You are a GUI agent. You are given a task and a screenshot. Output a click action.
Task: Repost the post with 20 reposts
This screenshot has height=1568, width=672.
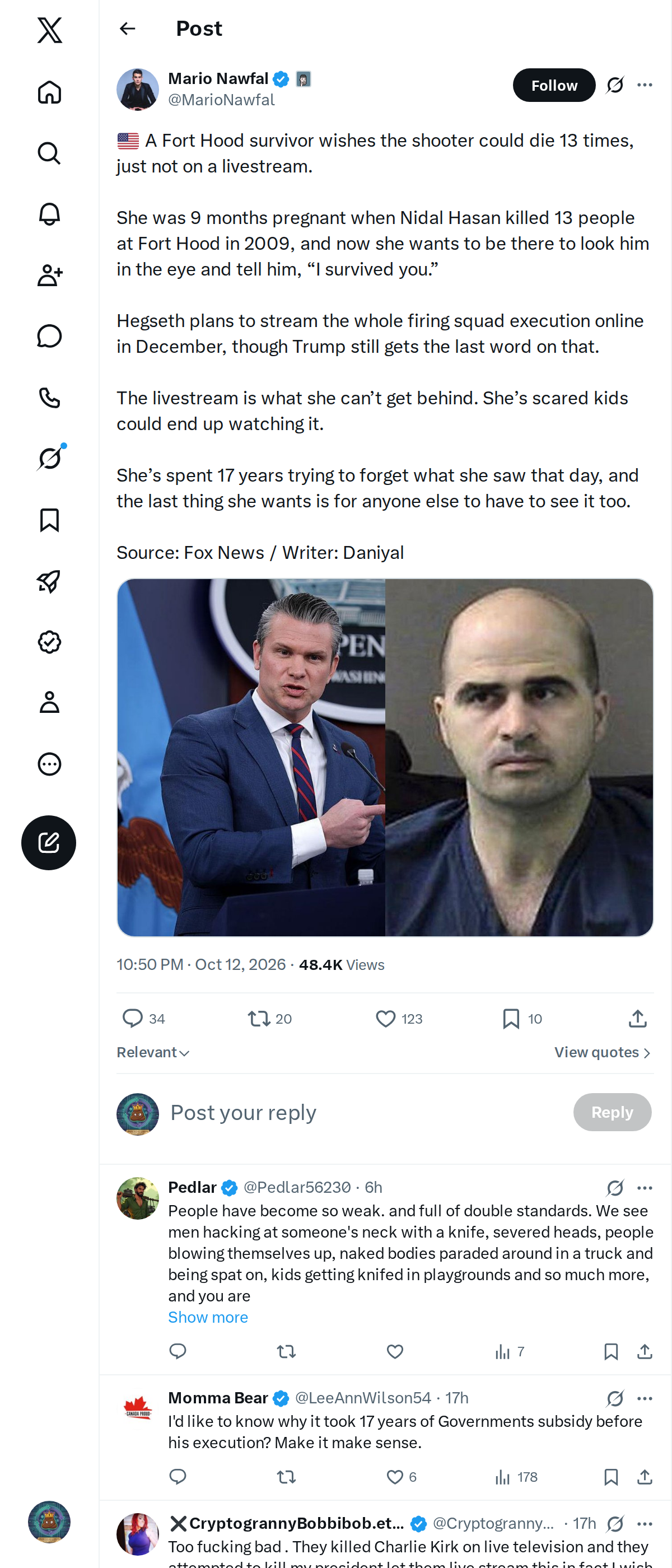click(270, 1018)
